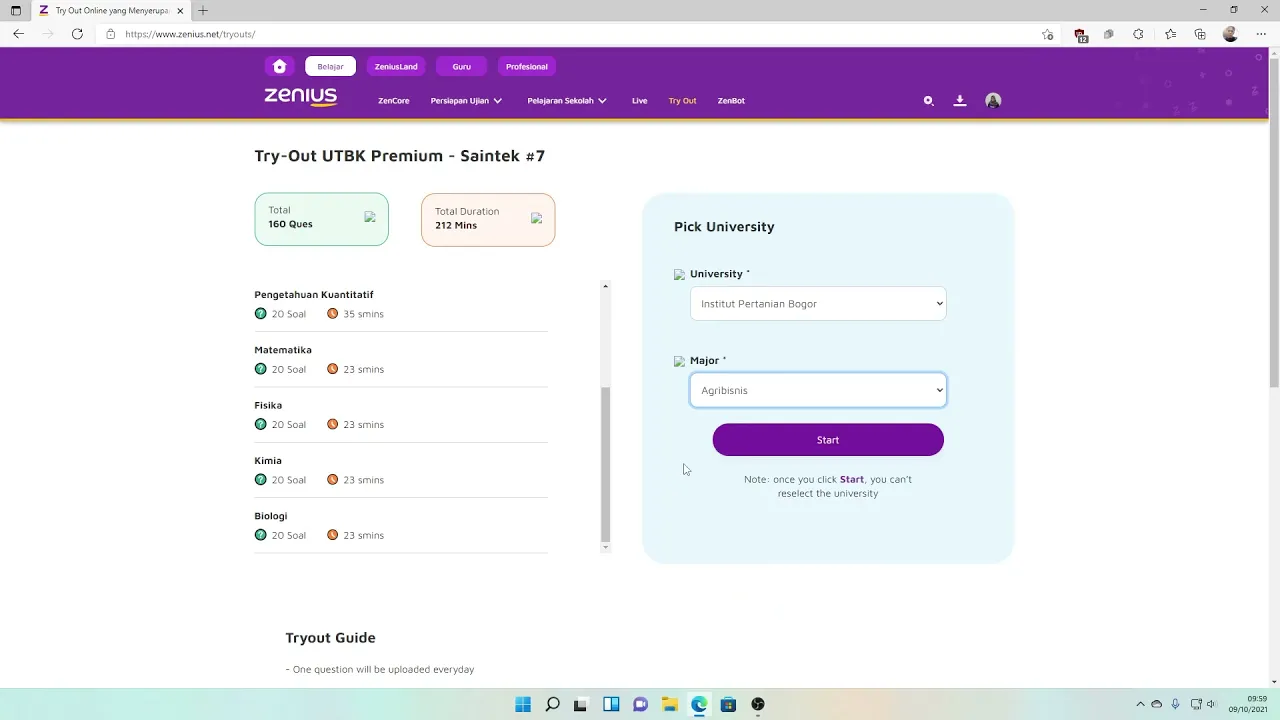
Task: Switch to the ZeniusLand tab
Action: click(396, 66)
